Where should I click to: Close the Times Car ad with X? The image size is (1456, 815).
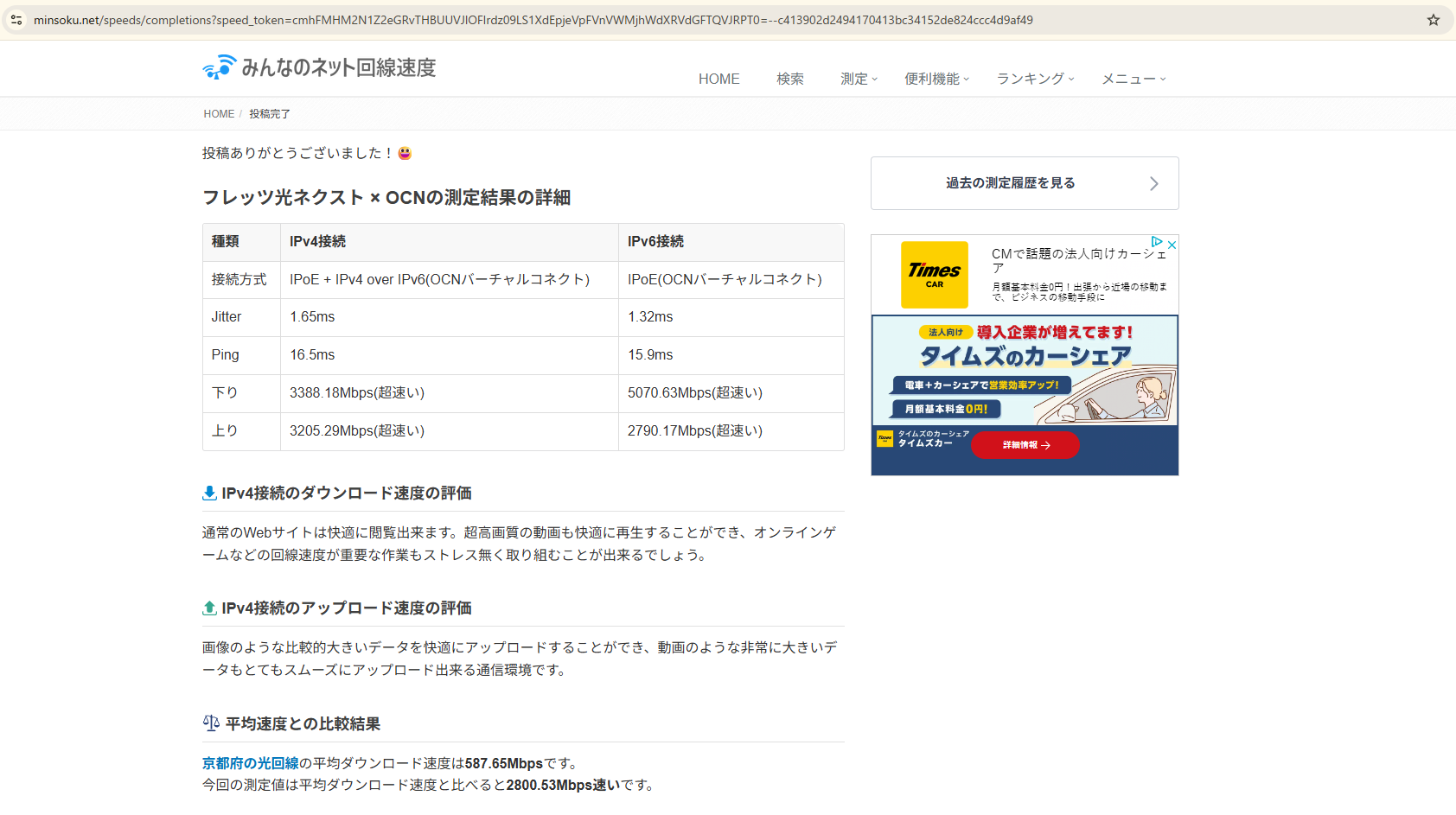point(1172,245)
